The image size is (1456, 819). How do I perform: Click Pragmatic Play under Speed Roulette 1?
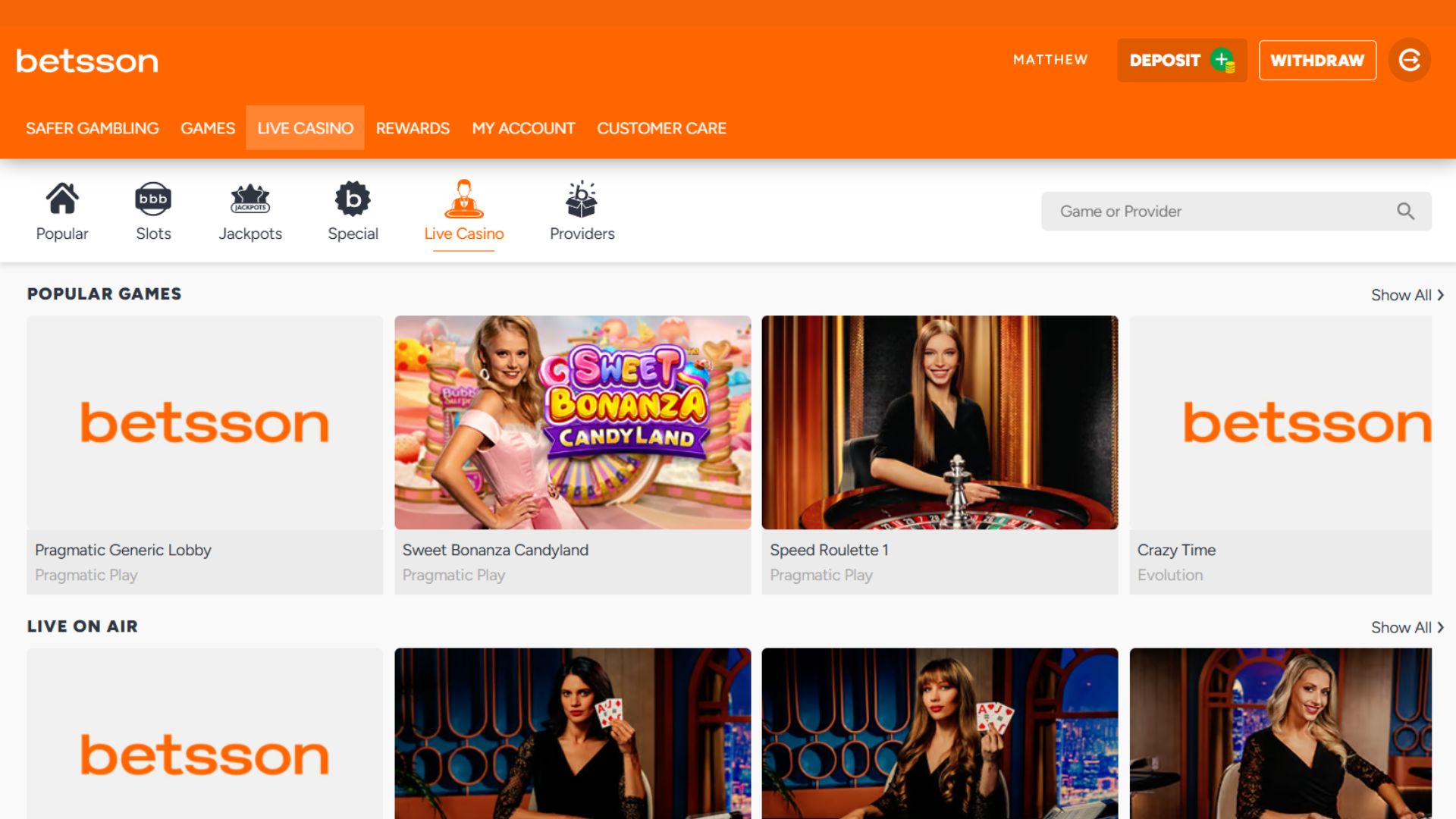(821, 575)
